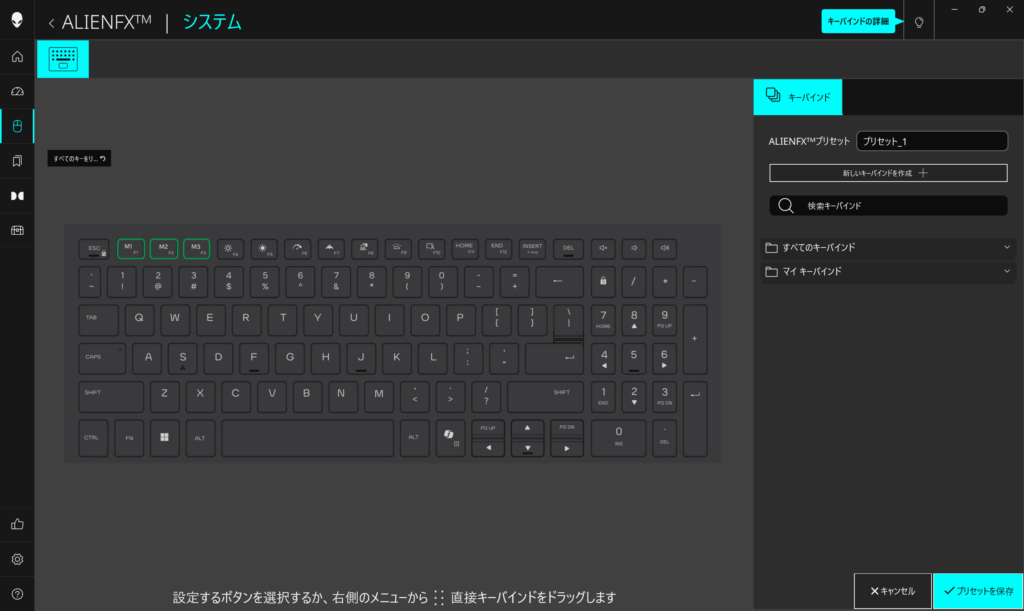This screenshot has height=611, width=1024.
Task: Select the M2 macro key
Action: tap(163, 248)
